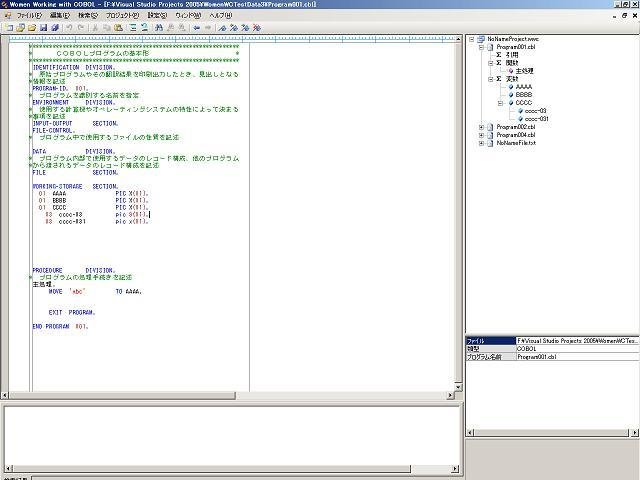Restore the inner document window
The height and width of the screenshot is (480, 640).
point(624,16)
